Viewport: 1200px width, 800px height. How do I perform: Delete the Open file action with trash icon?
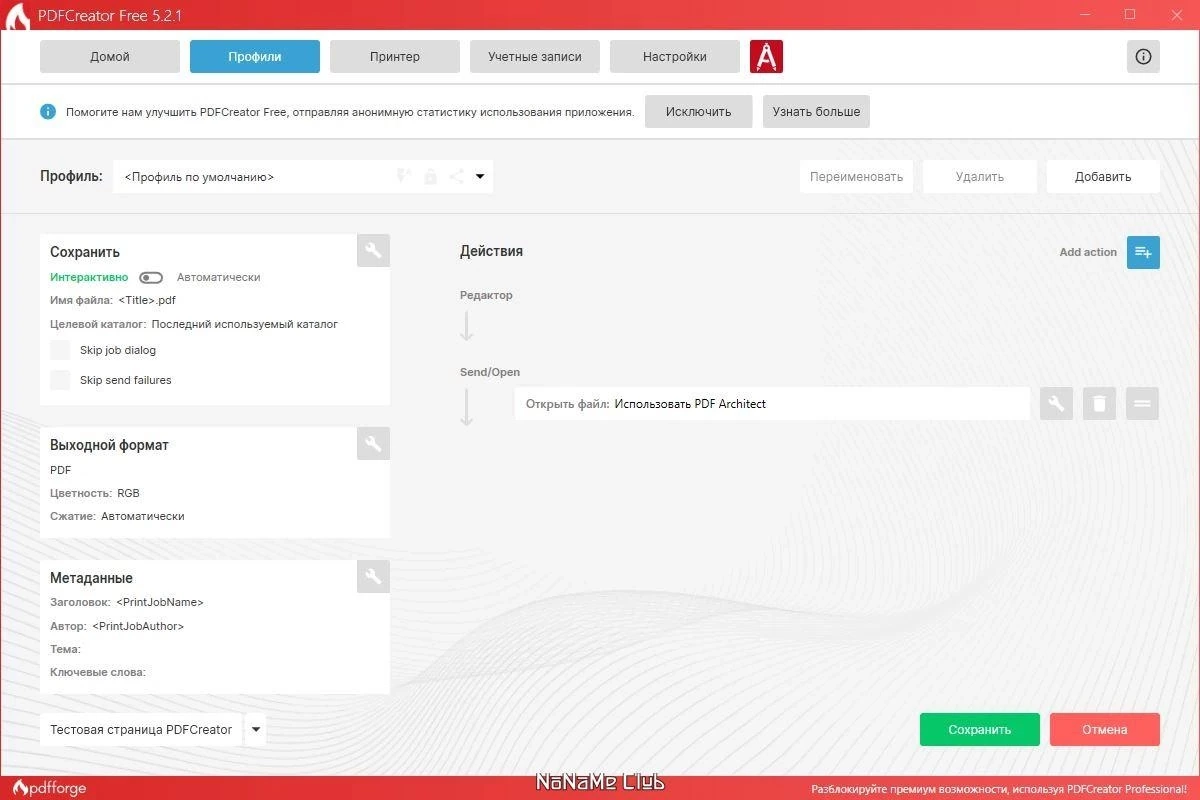pyautogui.click(x=1099, y=404)
